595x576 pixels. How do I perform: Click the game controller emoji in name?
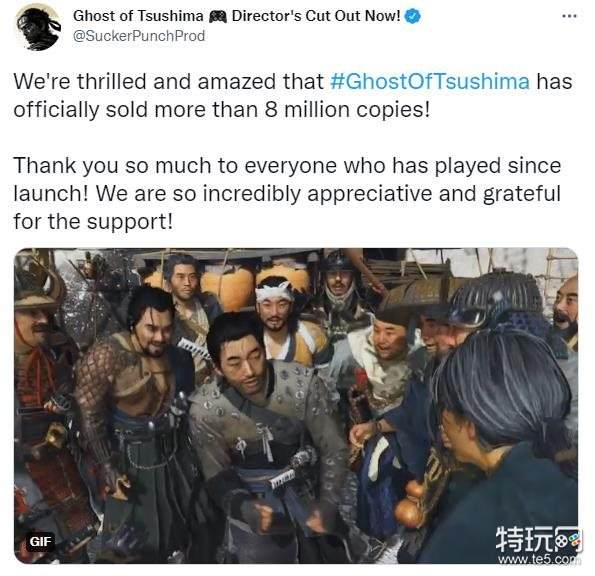pos(218,16)
